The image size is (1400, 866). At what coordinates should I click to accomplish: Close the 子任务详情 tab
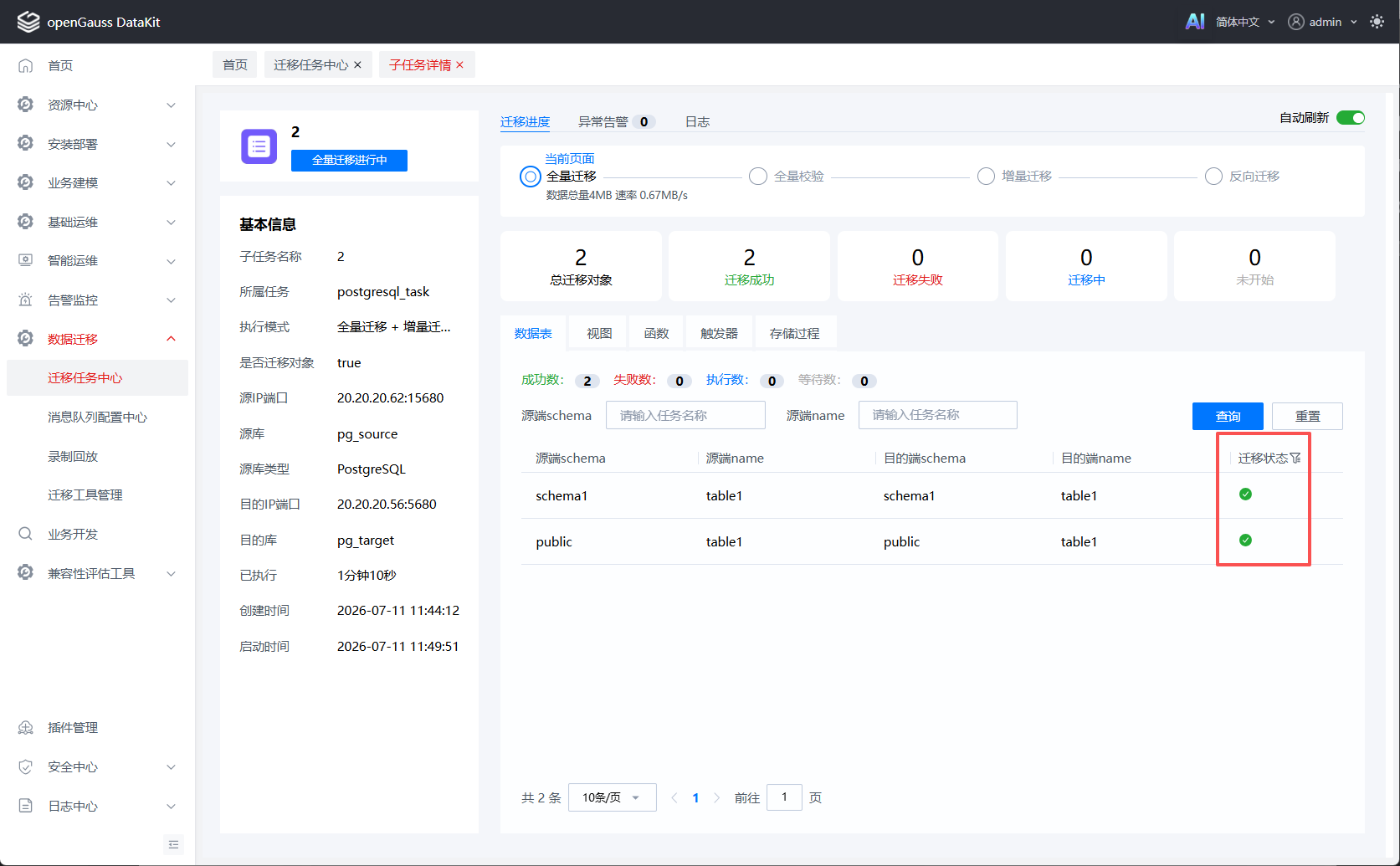pos(459,65)
